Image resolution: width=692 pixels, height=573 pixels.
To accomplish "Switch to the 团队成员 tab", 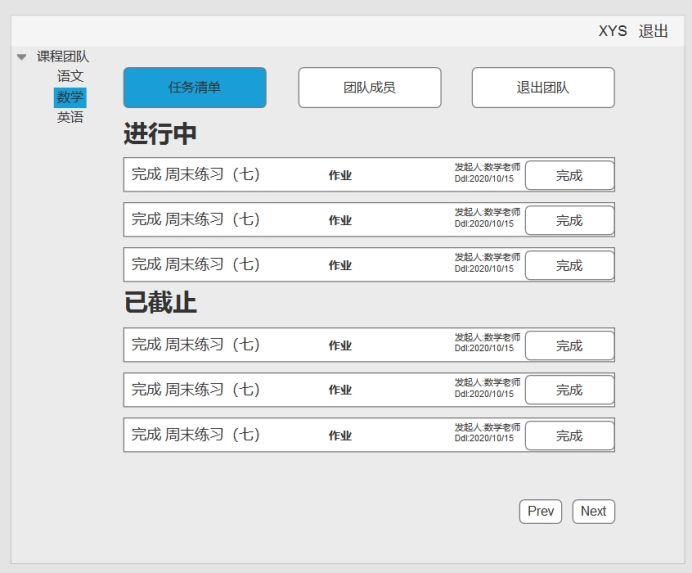I will tap(369, 87).
